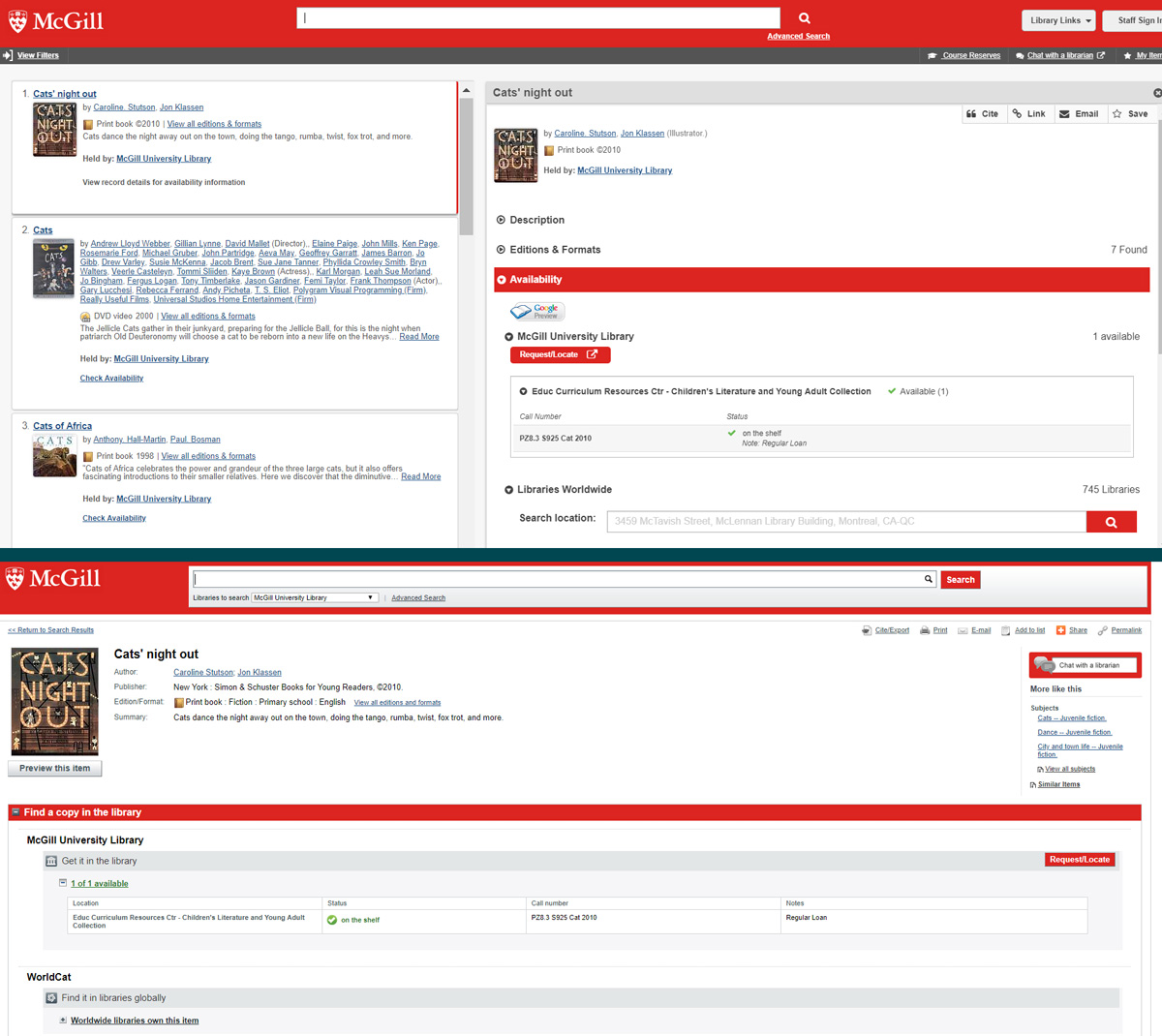Click the Search location address field

click(846, 522)
